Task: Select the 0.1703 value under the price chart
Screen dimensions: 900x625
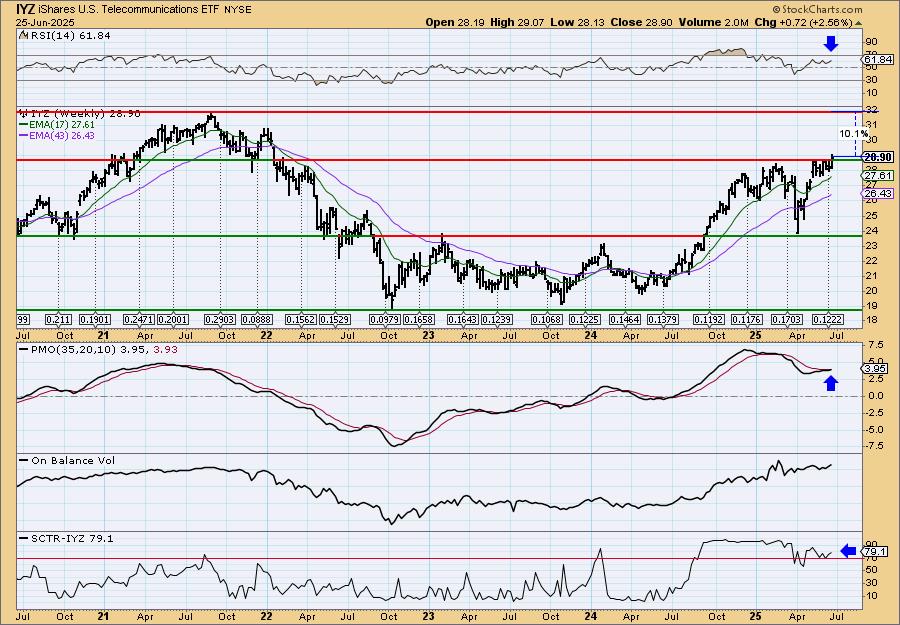Action: (786, 320)
